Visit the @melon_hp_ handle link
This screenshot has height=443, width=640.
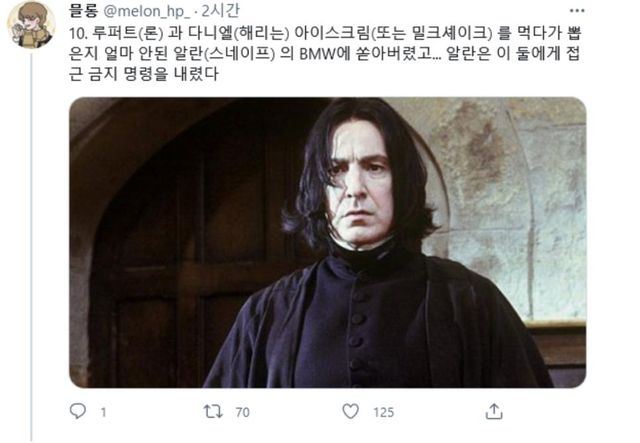(x=146, y=11)
